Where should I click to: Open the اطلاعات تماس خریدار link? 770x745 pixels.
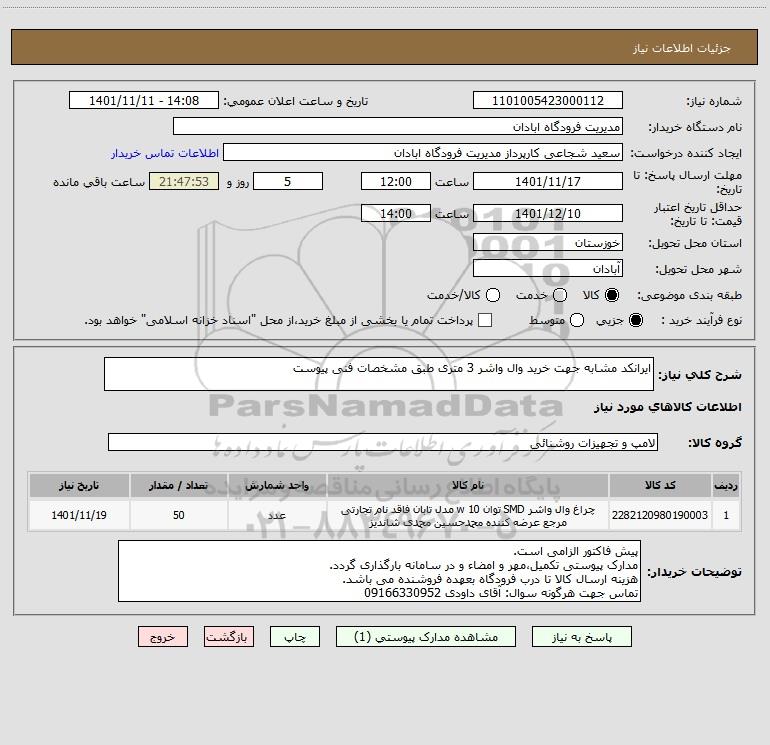(x=165, y=153)
